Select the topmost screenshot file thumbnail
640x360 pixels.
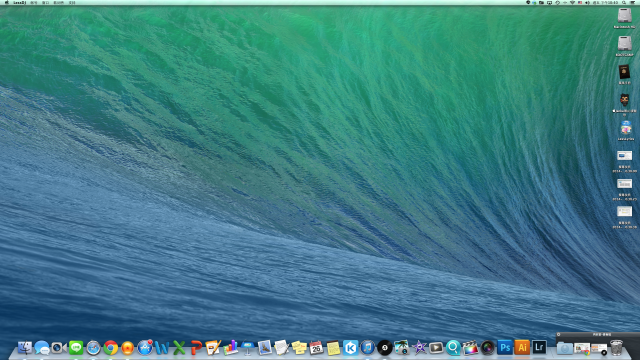(624, 156)
